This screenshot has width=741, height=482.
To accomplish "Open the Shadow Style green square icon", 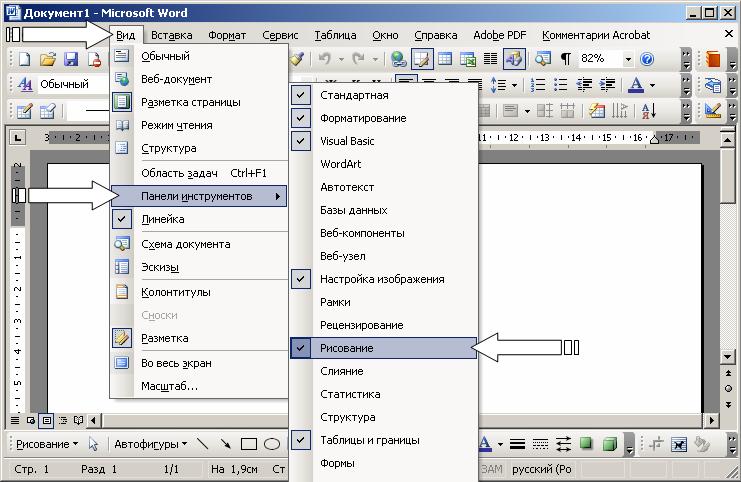I will tap(586, 444).
